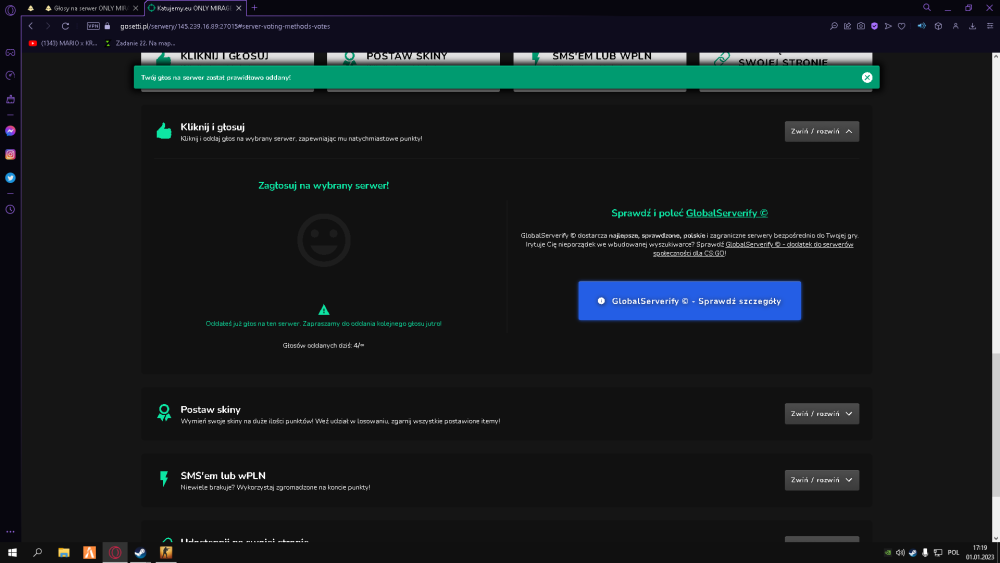
Task: Select the 'KLIKNIJ I GŁOSUJ' tab
Action: click(227, 57)
